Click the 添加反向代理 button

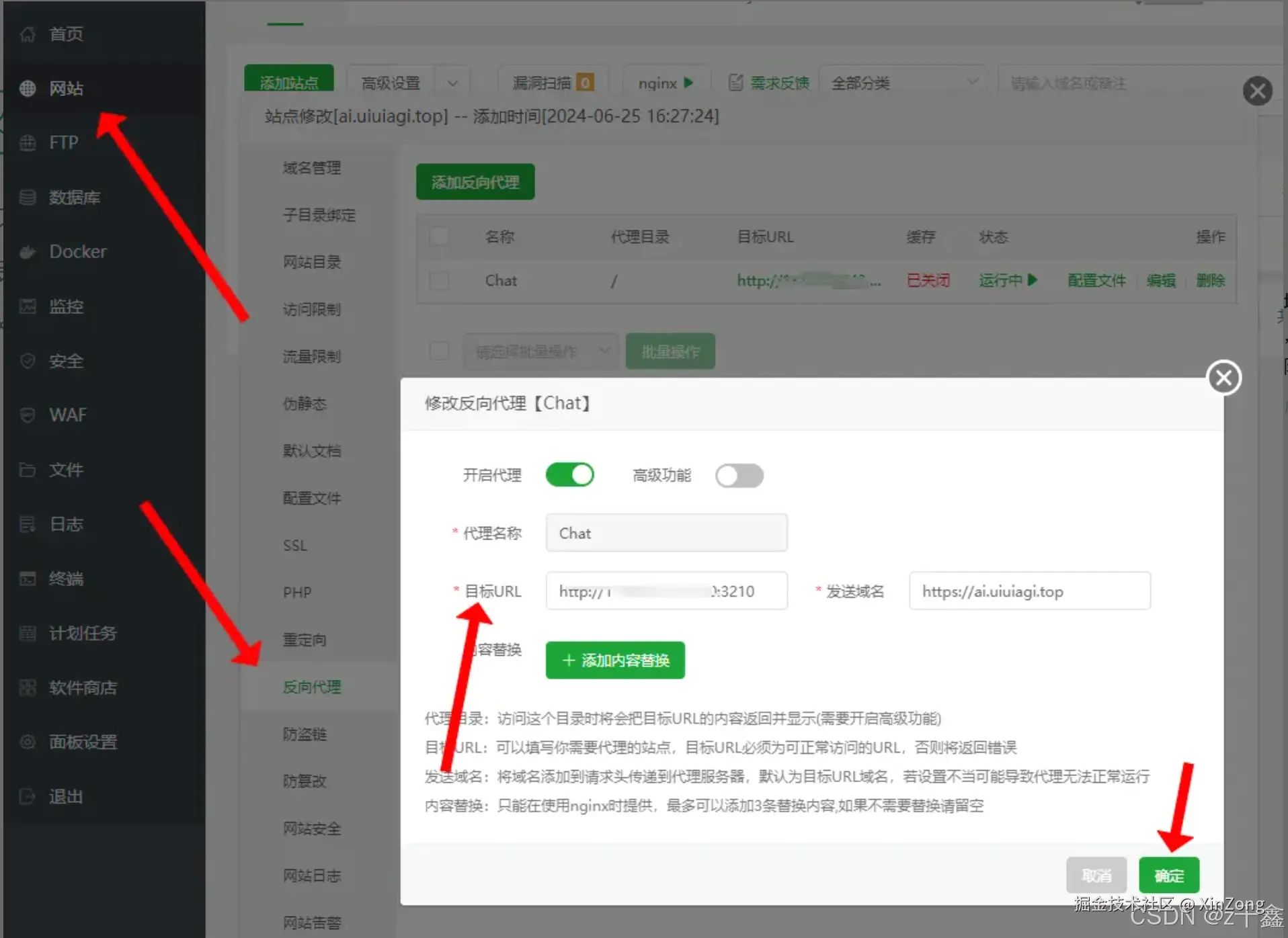pos(475,181)
